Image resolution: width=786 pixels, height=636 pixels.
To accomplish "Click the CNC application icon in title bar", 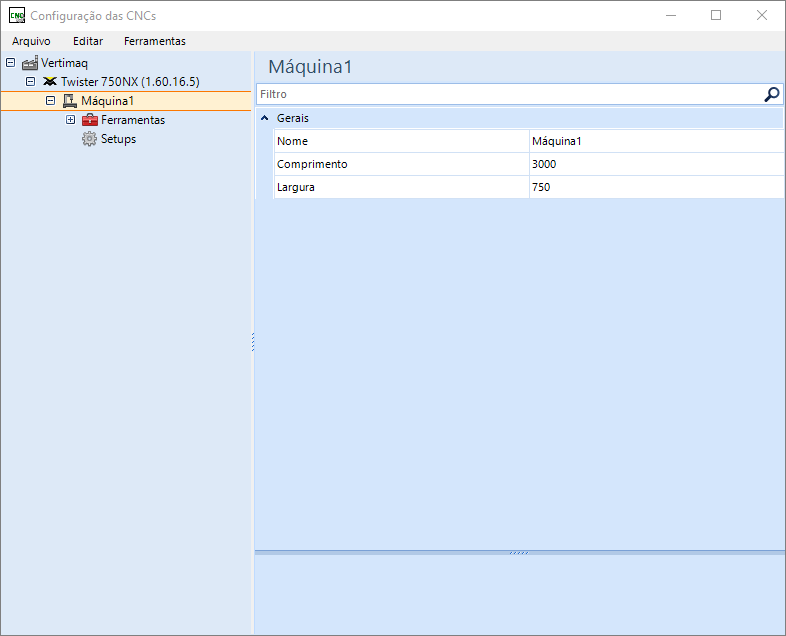I will point(17,16).
